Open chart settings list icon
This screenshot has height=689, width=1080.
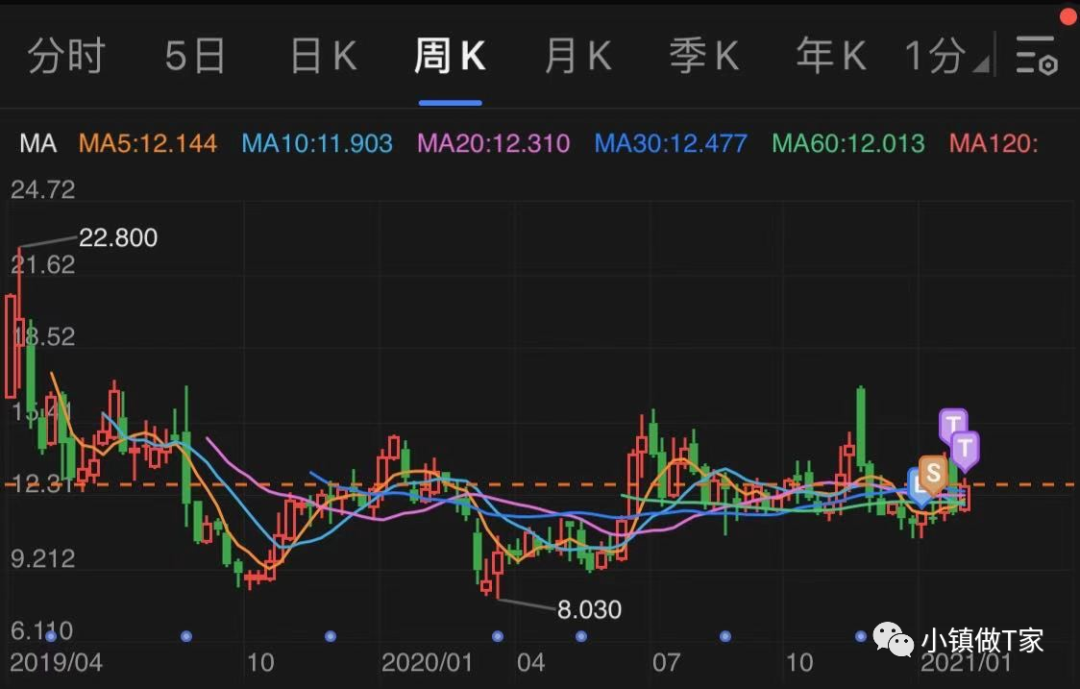(1037, 56)
